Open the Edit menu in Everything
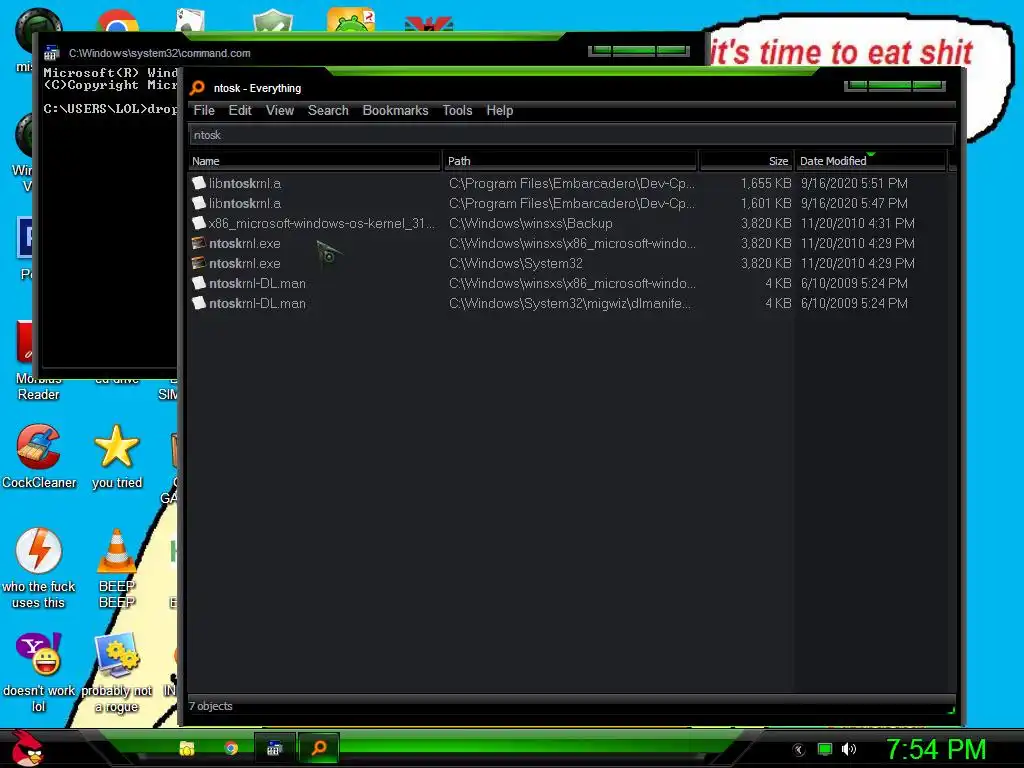 click(x=240, y=110)
